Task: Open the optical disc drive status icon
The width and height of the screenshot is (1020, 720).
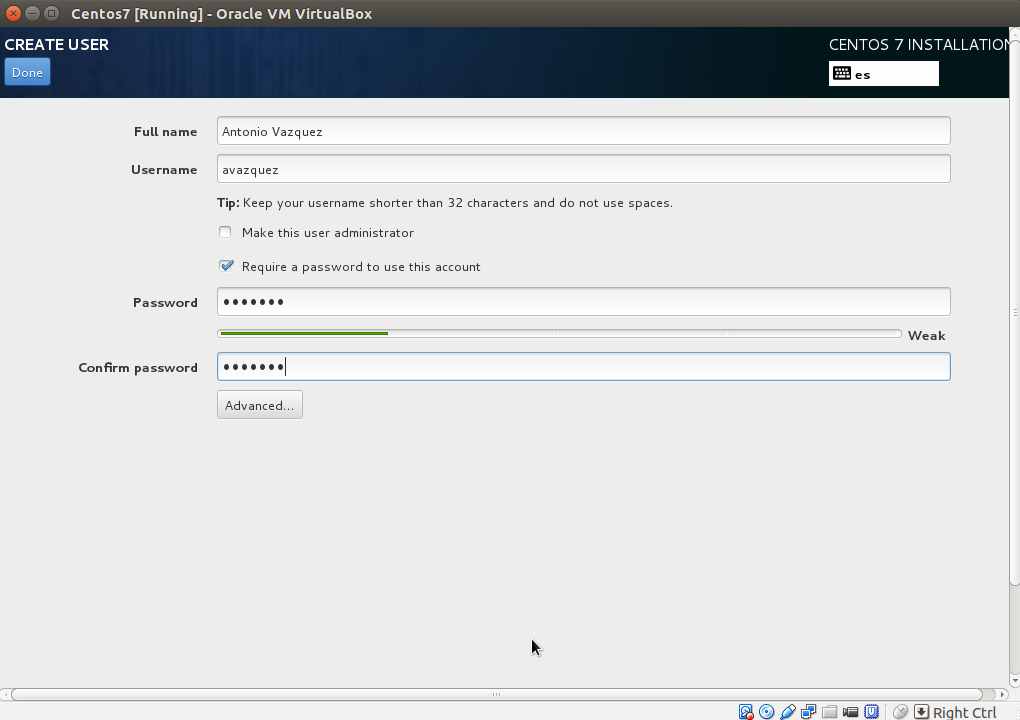Action: click(766, 711)
